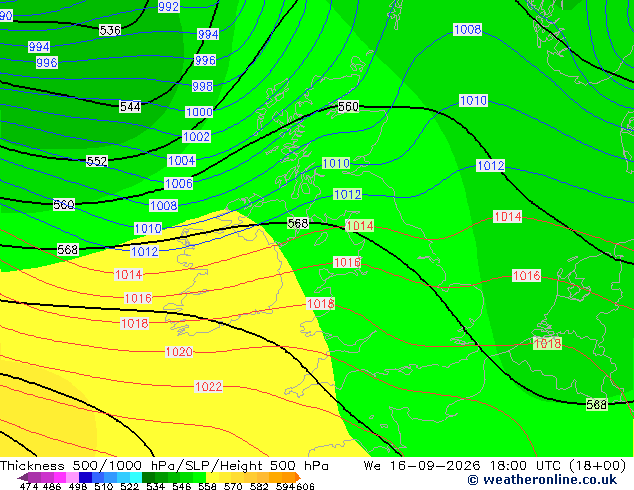Pick the cyan legend swatch above 522
This screenshot has height=490, width=634.
click(135, 477)
